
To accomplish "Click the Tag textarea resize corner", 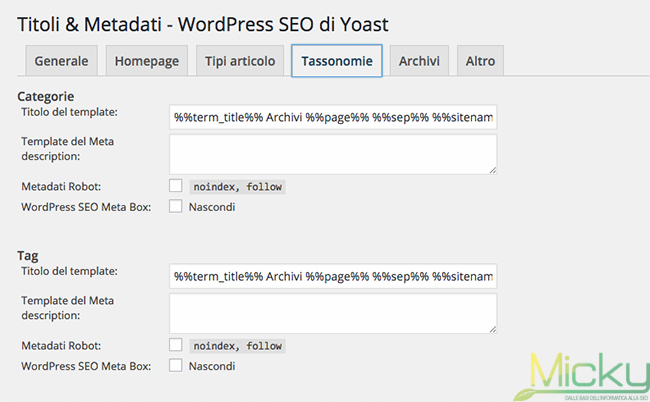I will point(492,329).
